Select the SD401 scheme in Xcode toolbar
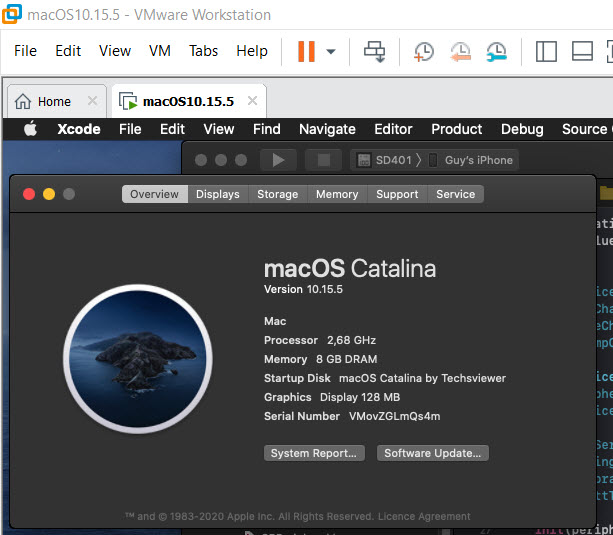Screen dimensions: 613x535 [385, 160]
